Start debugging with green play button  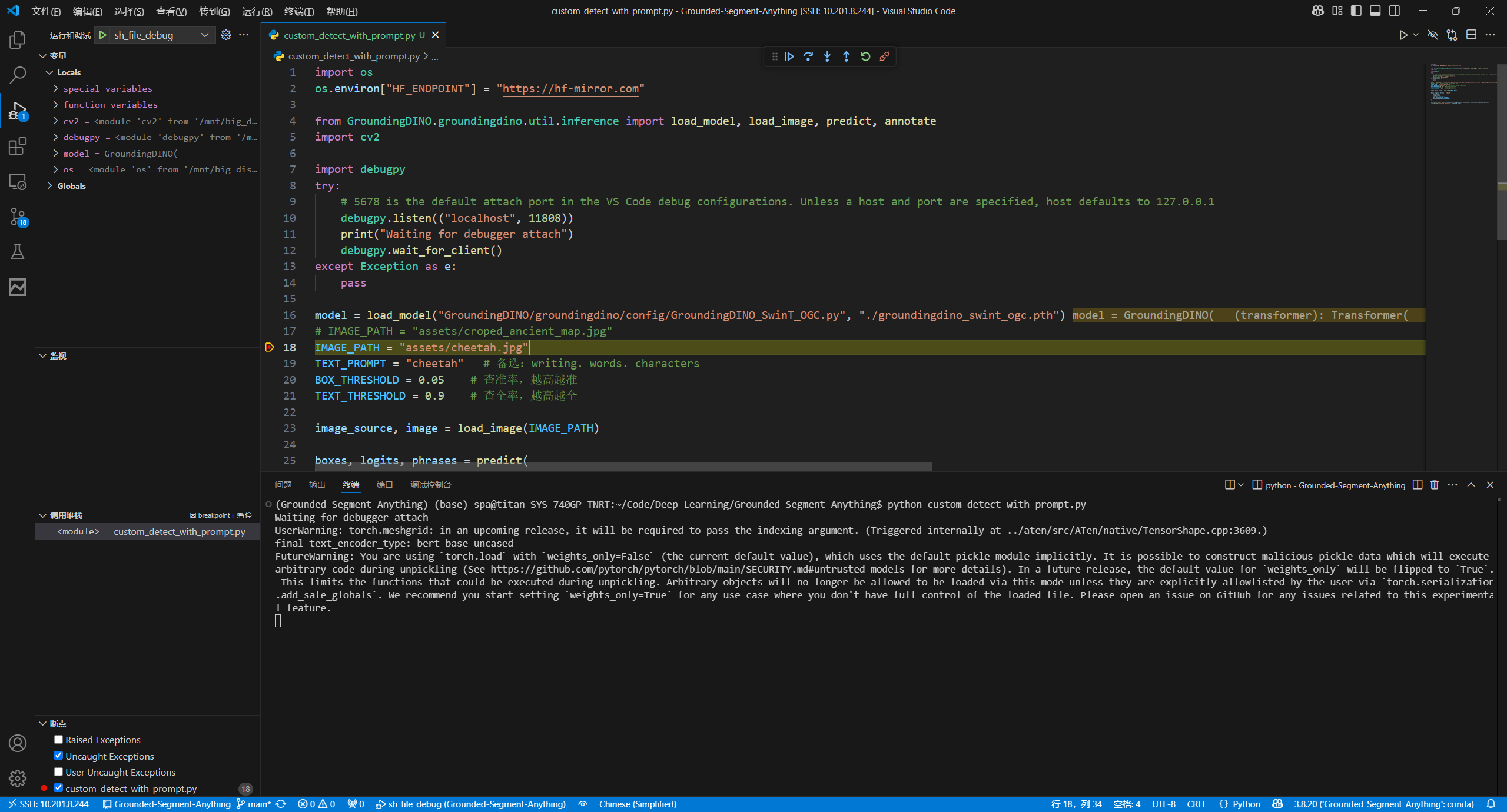102,35
